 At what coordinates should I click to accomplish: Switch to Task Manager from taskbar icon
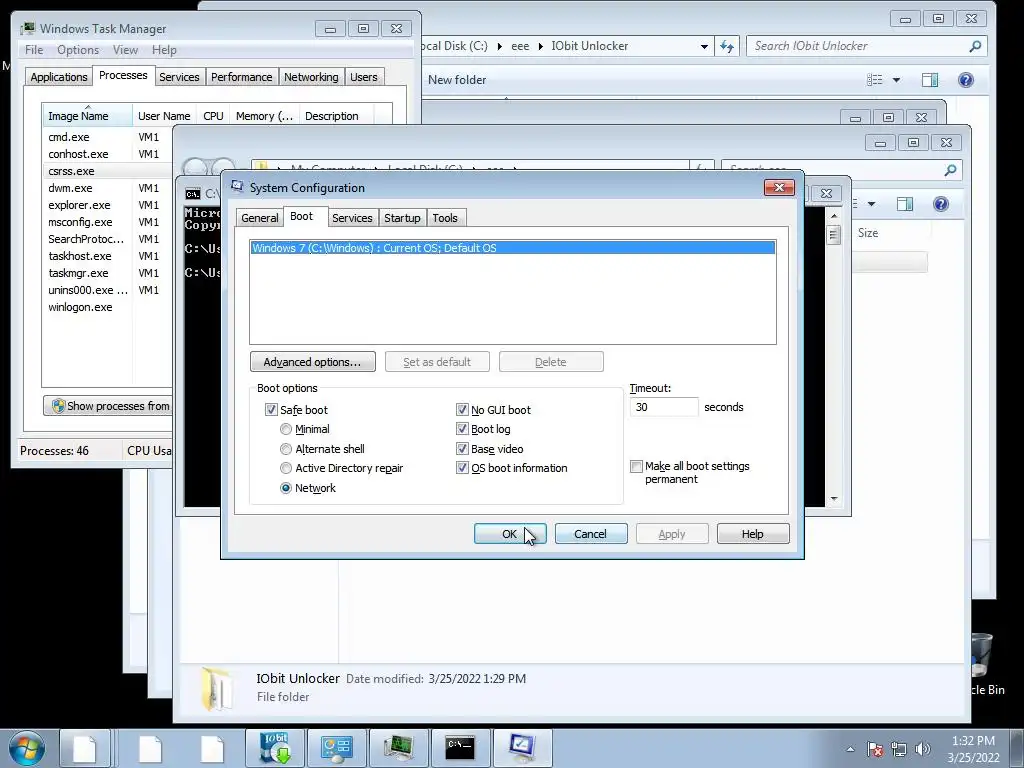click(x=398, y=748)
